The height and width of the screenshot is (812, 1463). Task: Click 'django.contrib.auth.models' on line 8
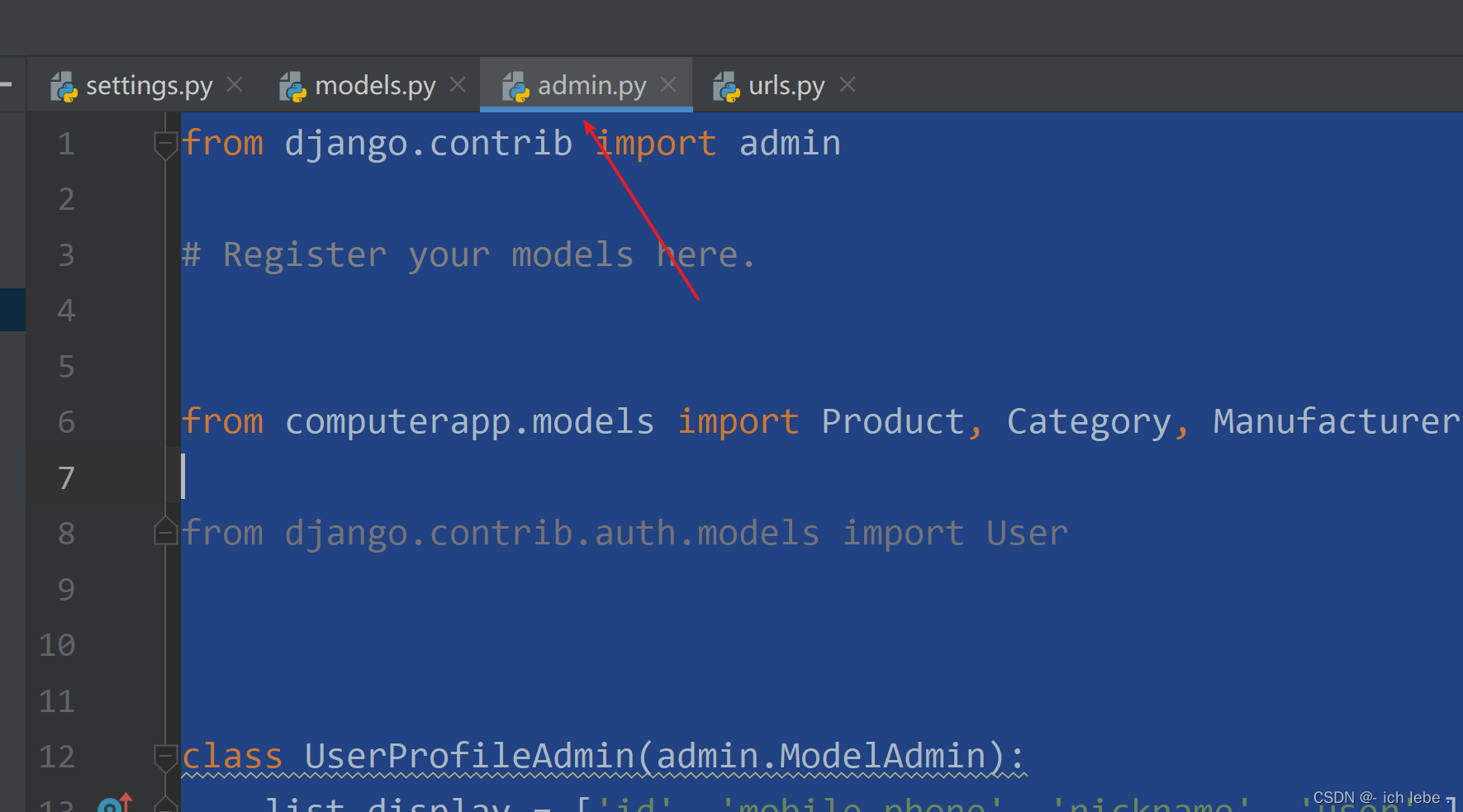point(552,534)
